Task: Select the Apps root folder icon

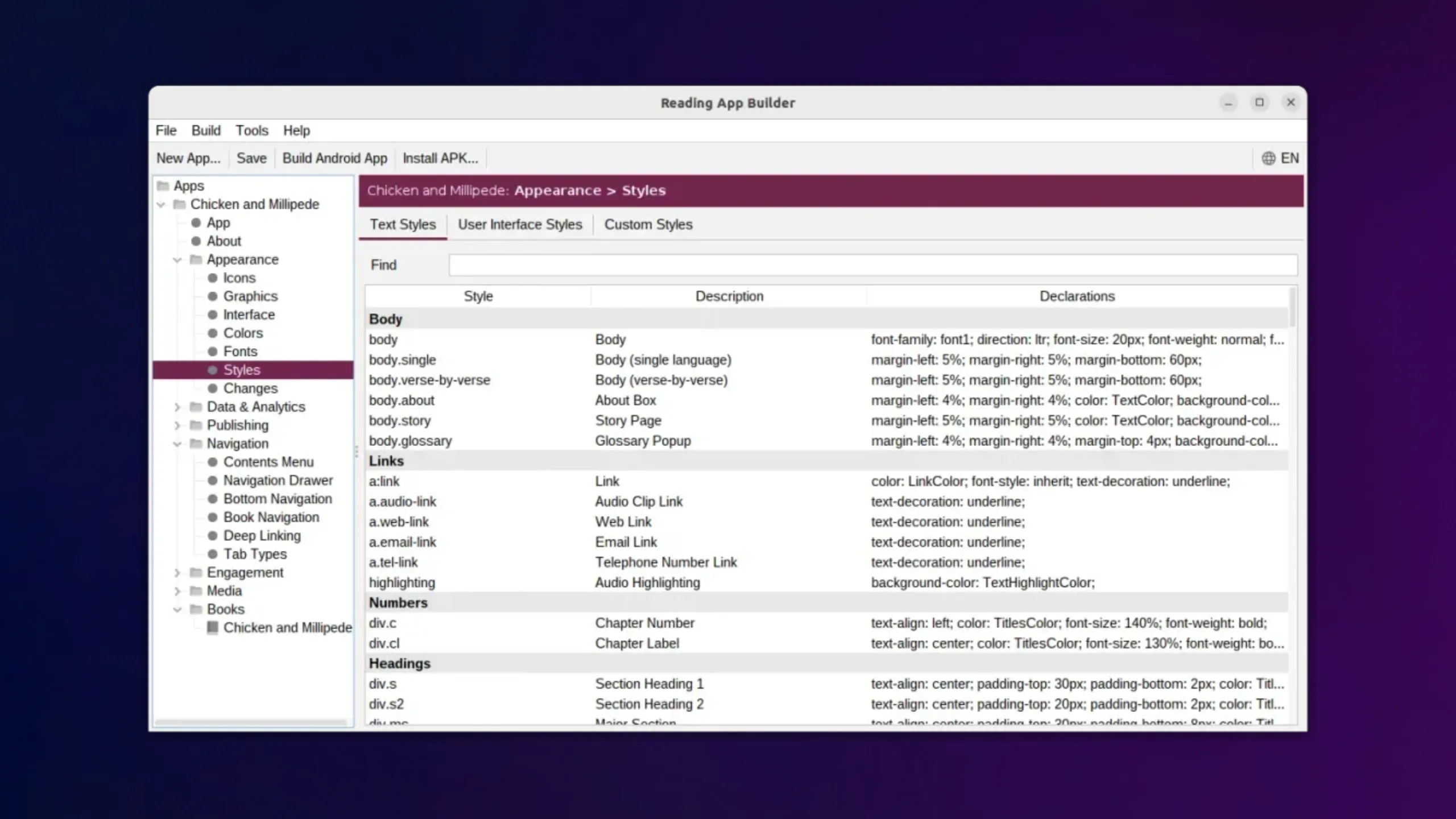Action: coord(163,185)
